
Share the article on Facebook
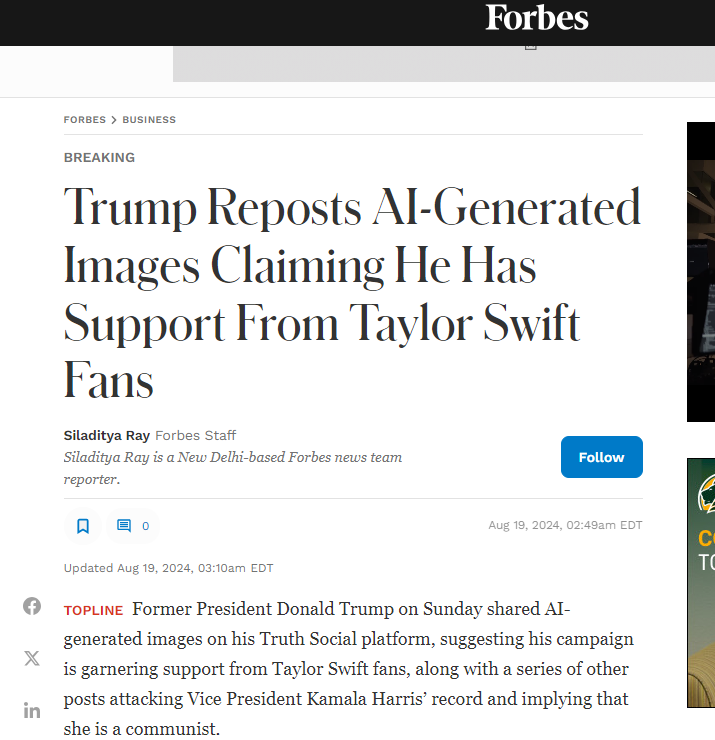point(32,606)
